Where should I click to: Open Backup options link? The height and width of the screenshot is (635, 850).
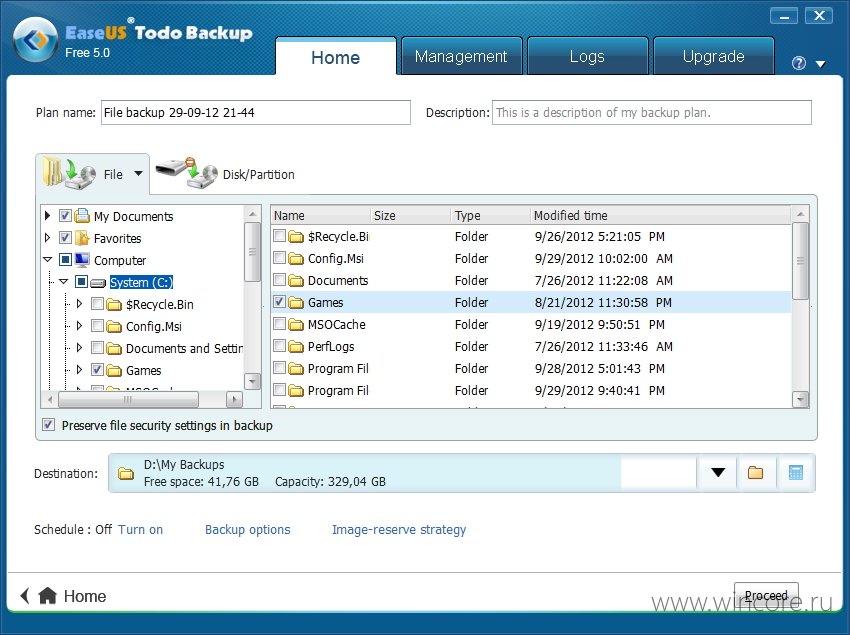point(248,529)
